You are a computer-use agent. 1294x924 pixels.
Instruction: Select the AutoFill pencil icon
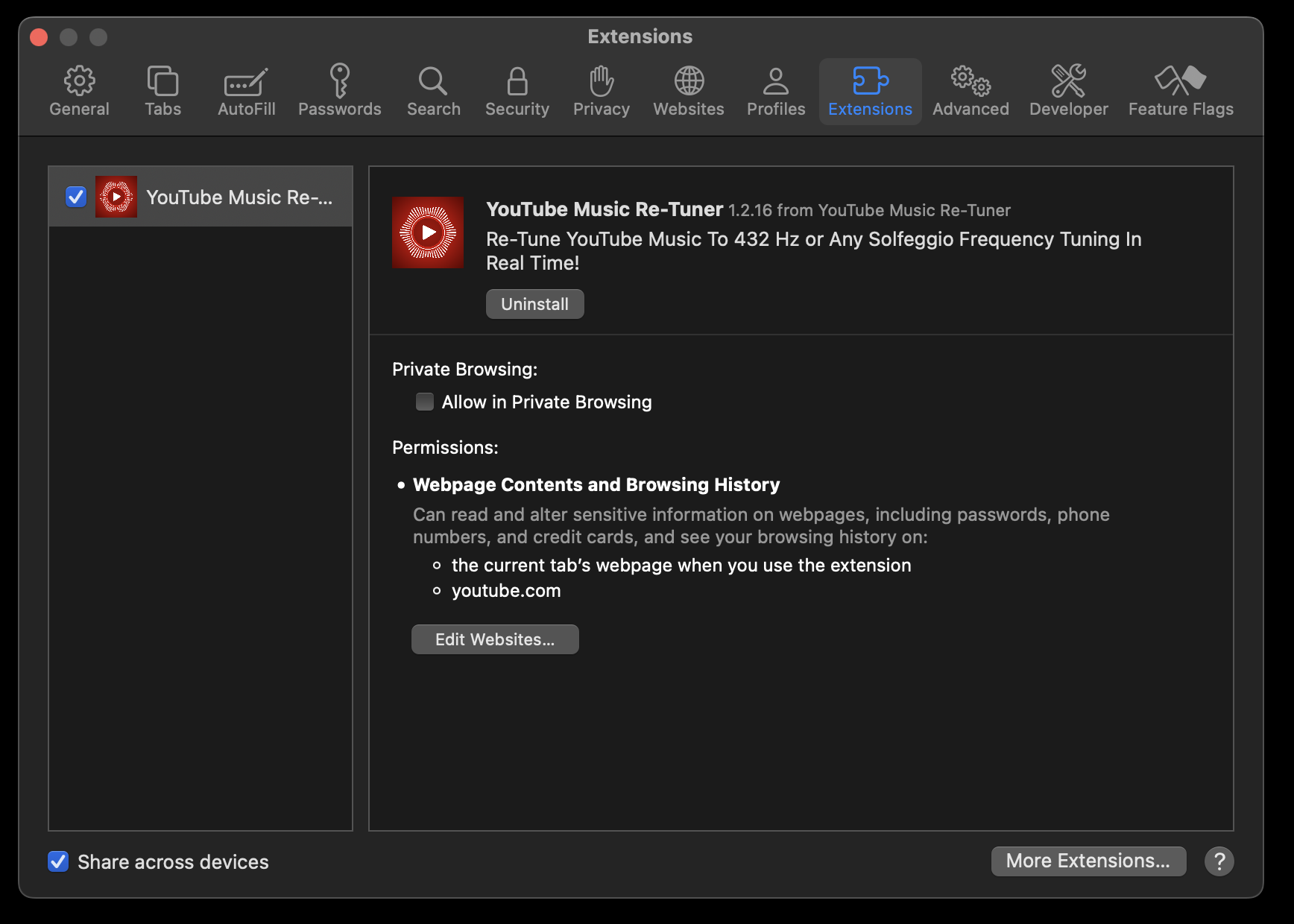coord(246,82)
